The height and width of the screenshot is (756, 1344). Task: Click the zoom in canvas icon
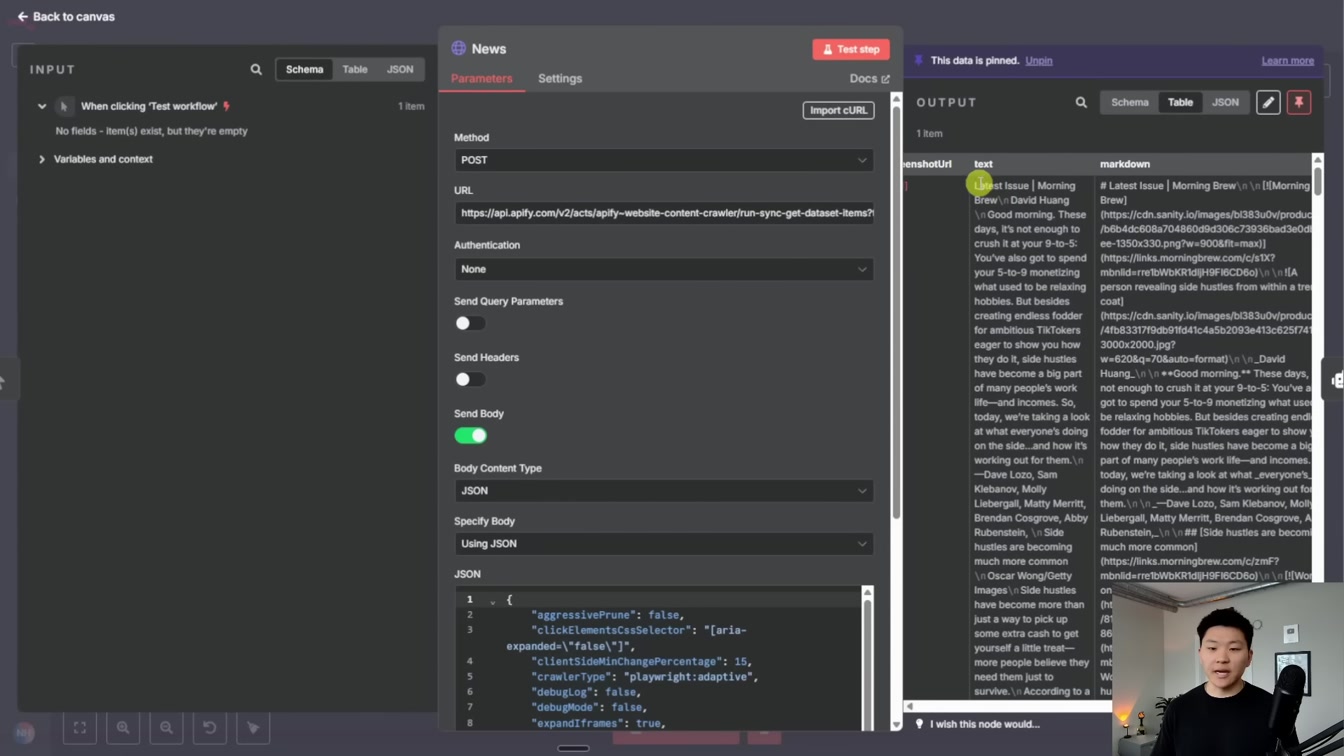pos(123,728)
